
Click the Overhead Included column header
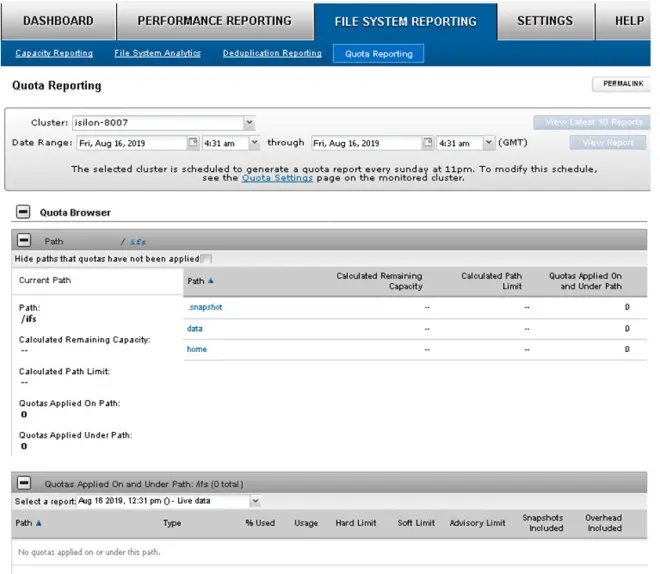(604, 523)
